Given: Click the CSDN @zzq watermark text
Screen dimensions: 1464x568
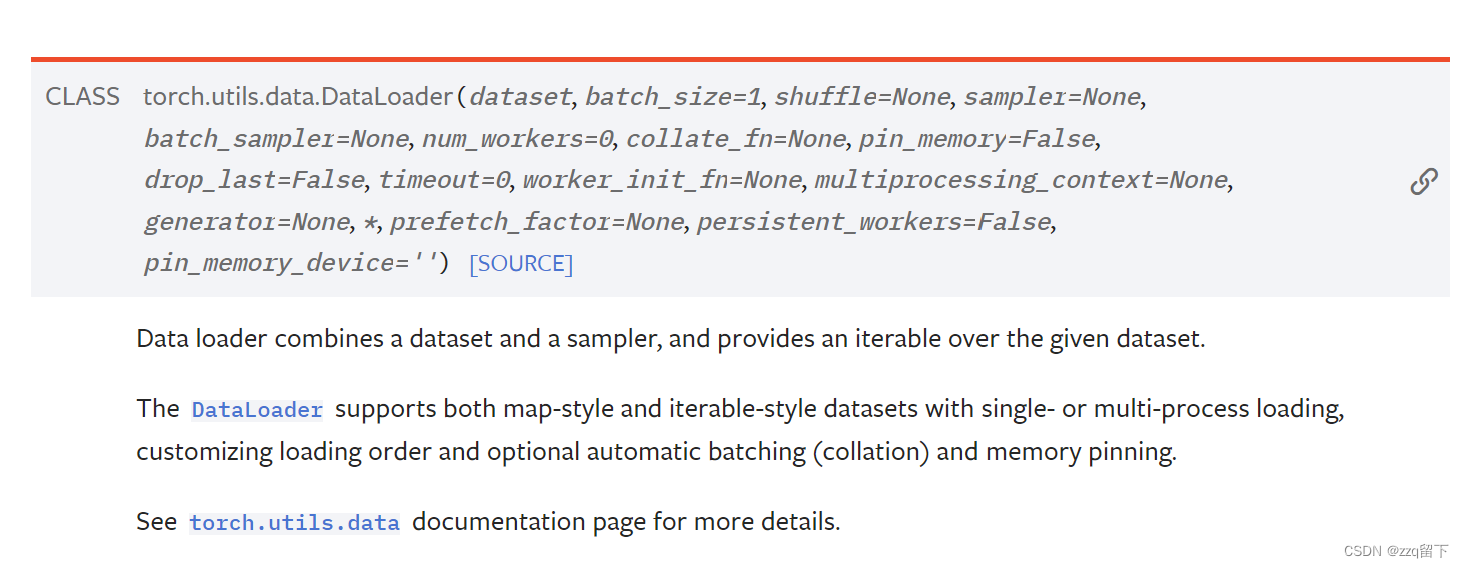Looking at the screenshot, I should tap(1396, 551).
